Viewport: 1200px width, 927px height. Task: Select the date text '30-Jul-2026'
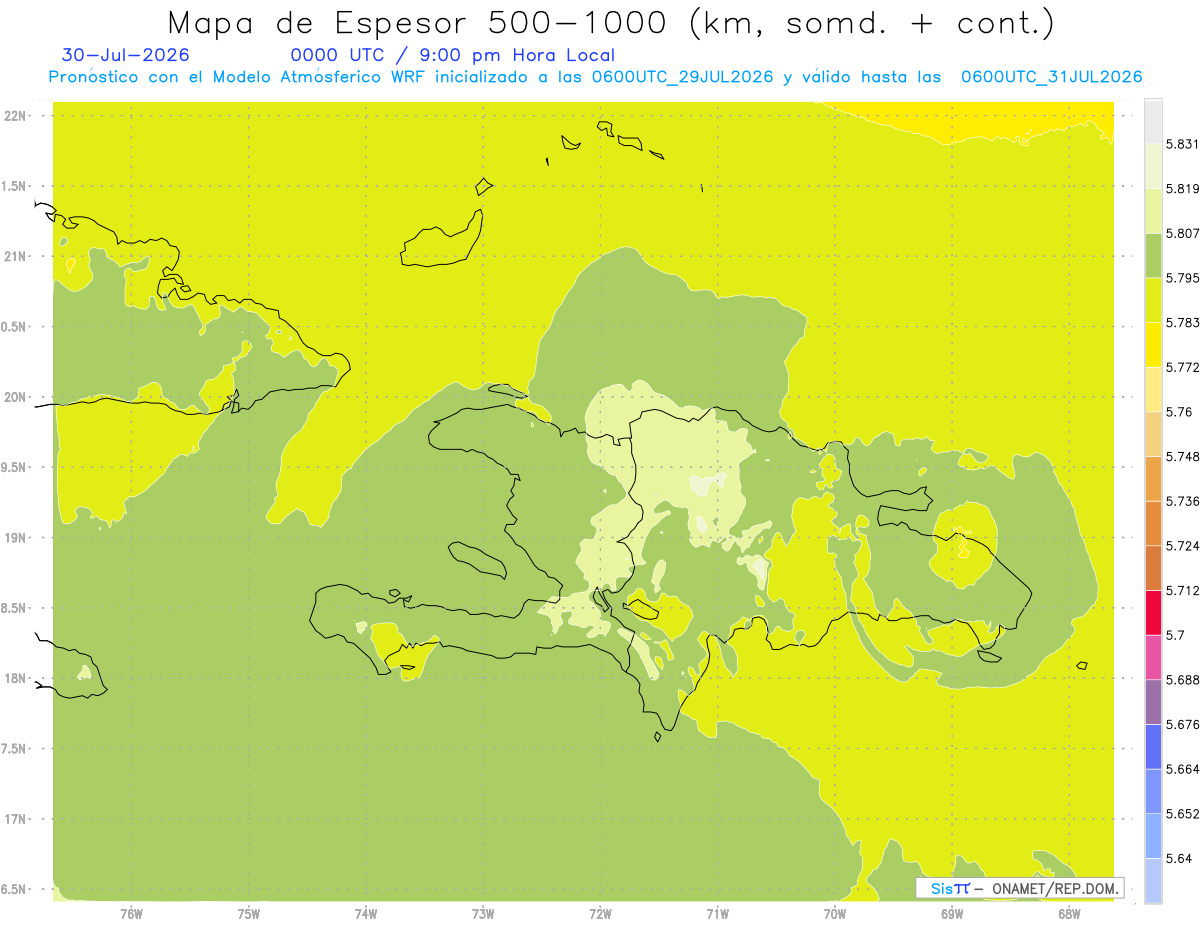125,55
